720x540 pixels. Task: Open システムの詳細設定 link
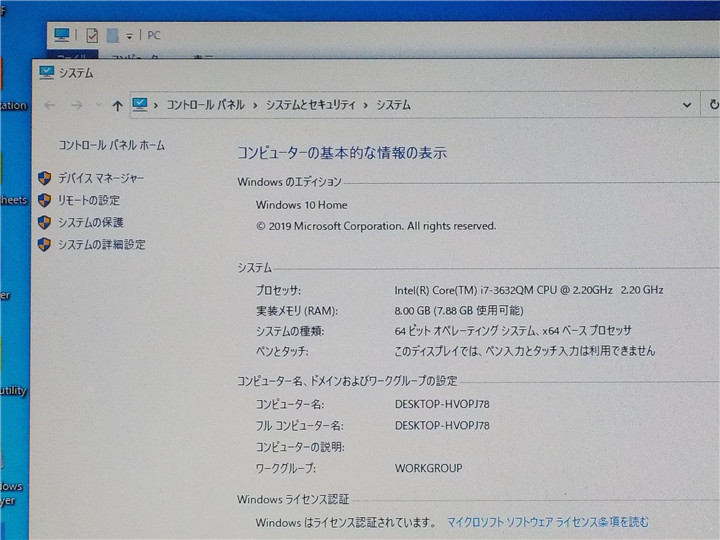(101, 244)
